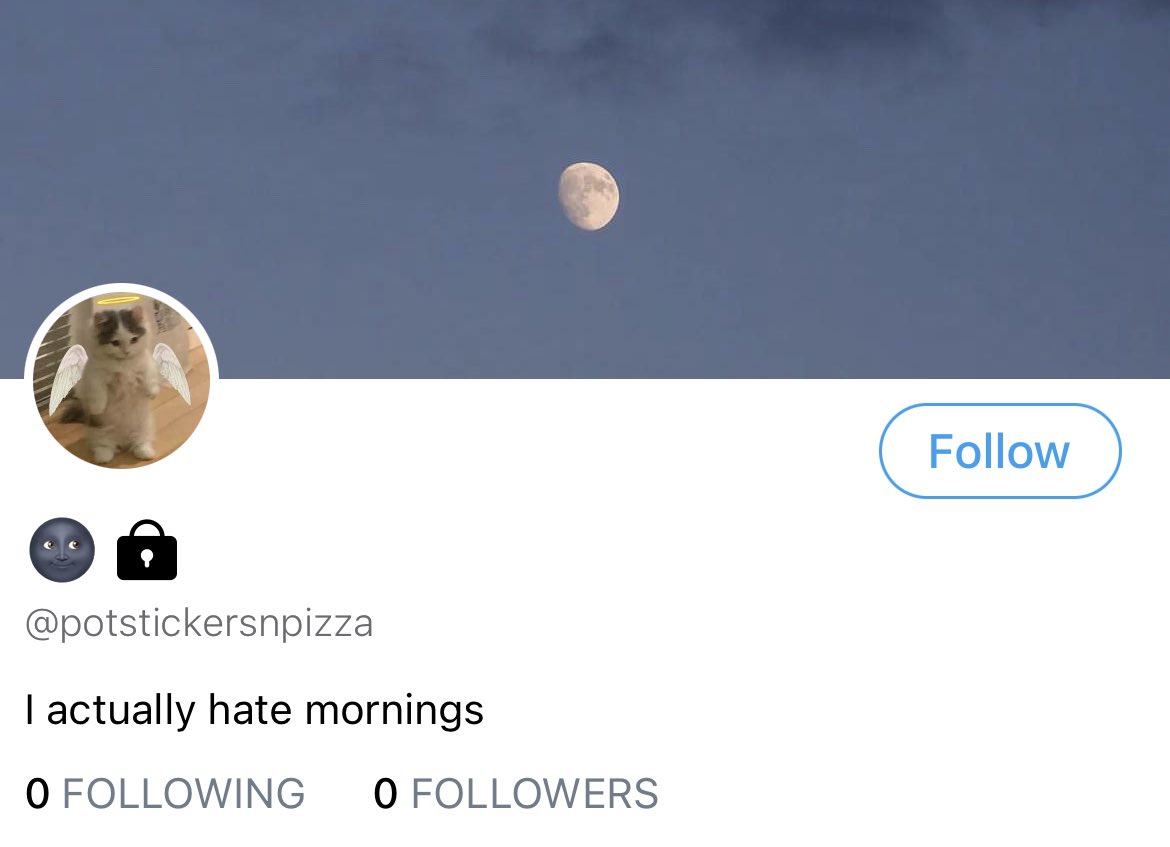
Task: Tap the halo above the kitten avatar
Action: [119, 299]
